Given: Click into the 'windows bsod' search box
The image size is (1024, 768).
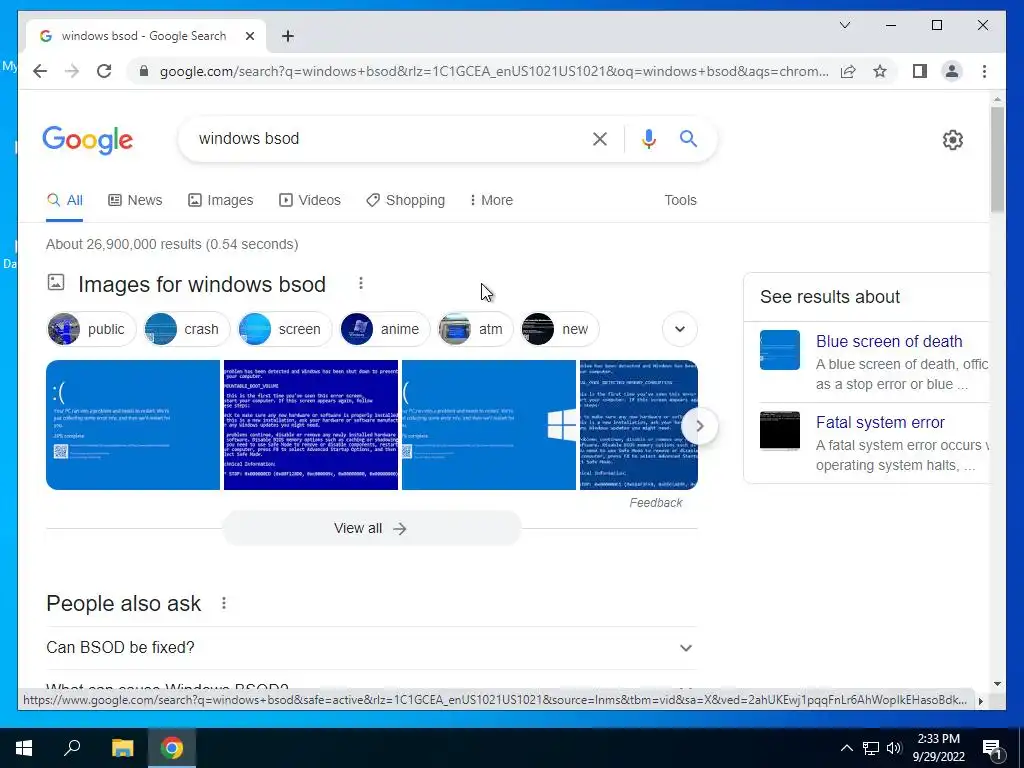Looking at the screenshot, I should [385, 138].
